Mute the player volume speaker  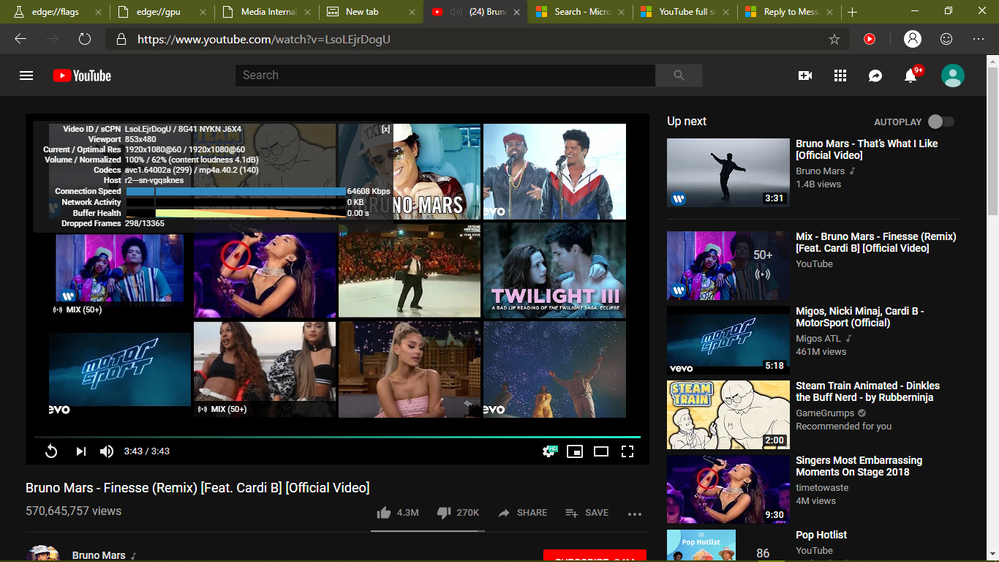pos(106,451)
